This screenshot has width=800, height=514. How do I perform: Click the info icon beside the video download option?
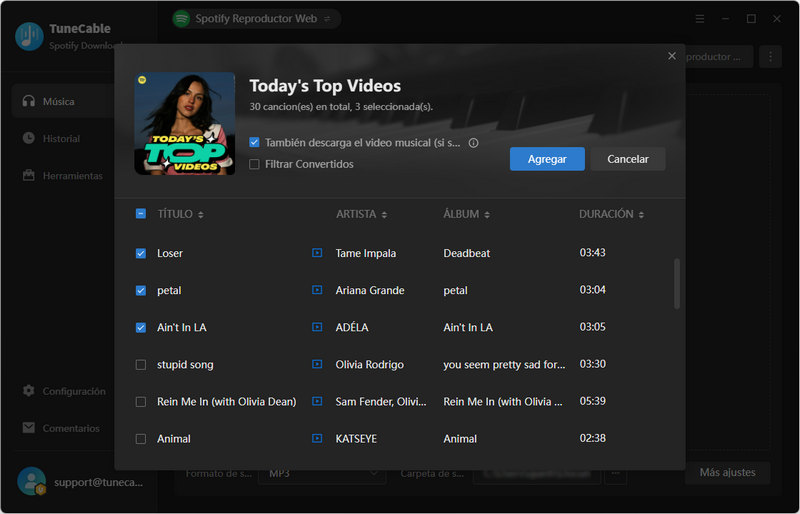(x=473, y=143)
